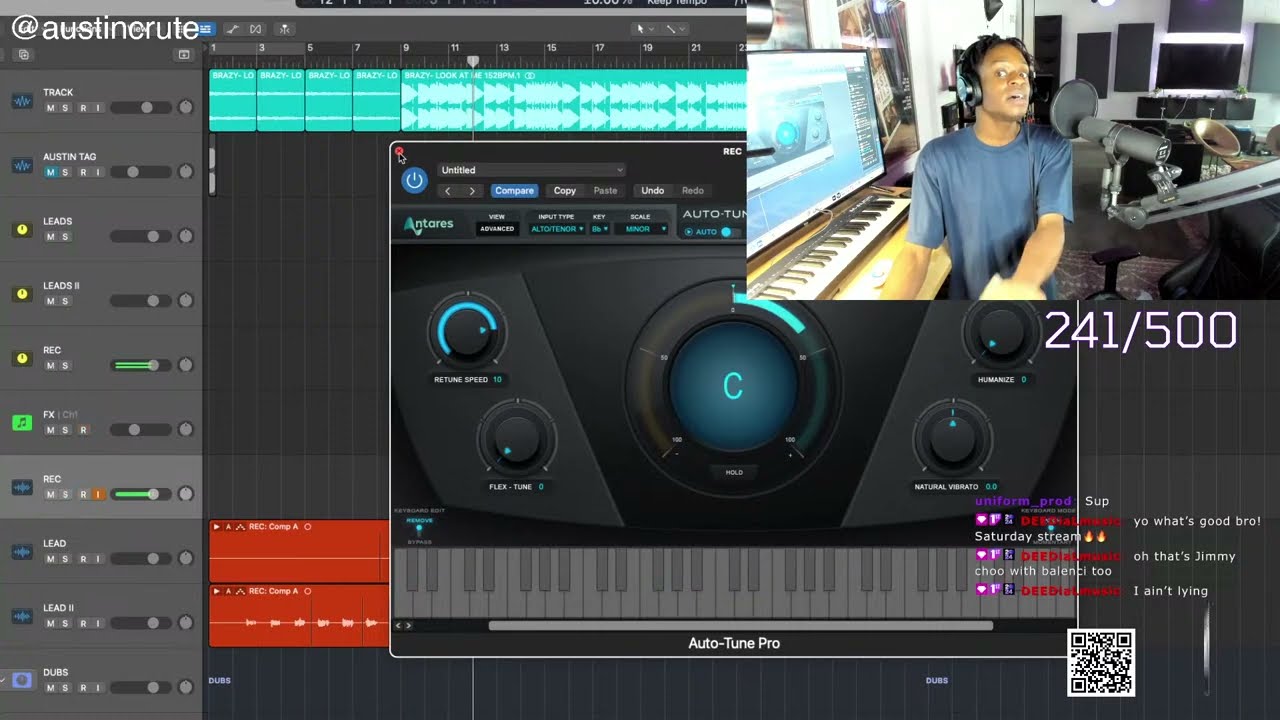Disable input monitoring on selected REC track
Image resolution: width=1280 pixels, height=720 pixels.
[x=97, y=494]
